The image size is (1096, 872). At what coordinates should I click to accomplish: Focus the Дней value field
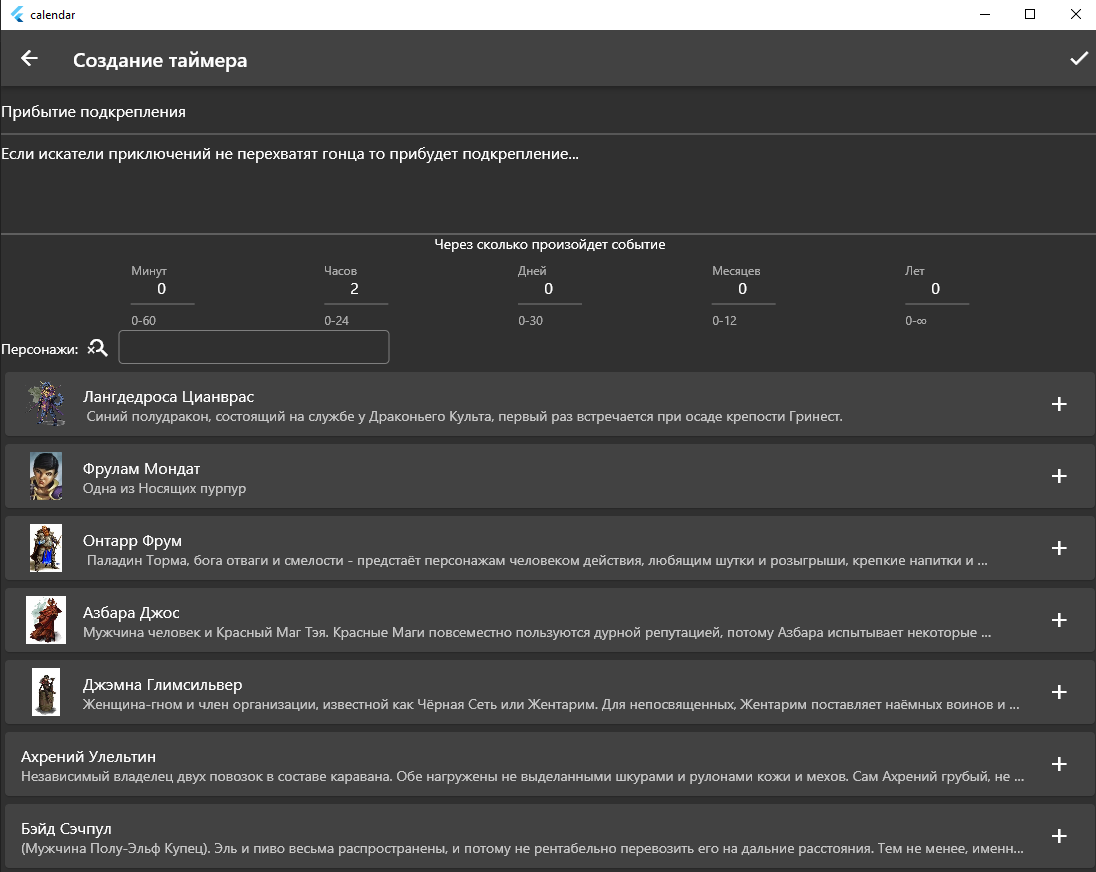pos(549,290)
